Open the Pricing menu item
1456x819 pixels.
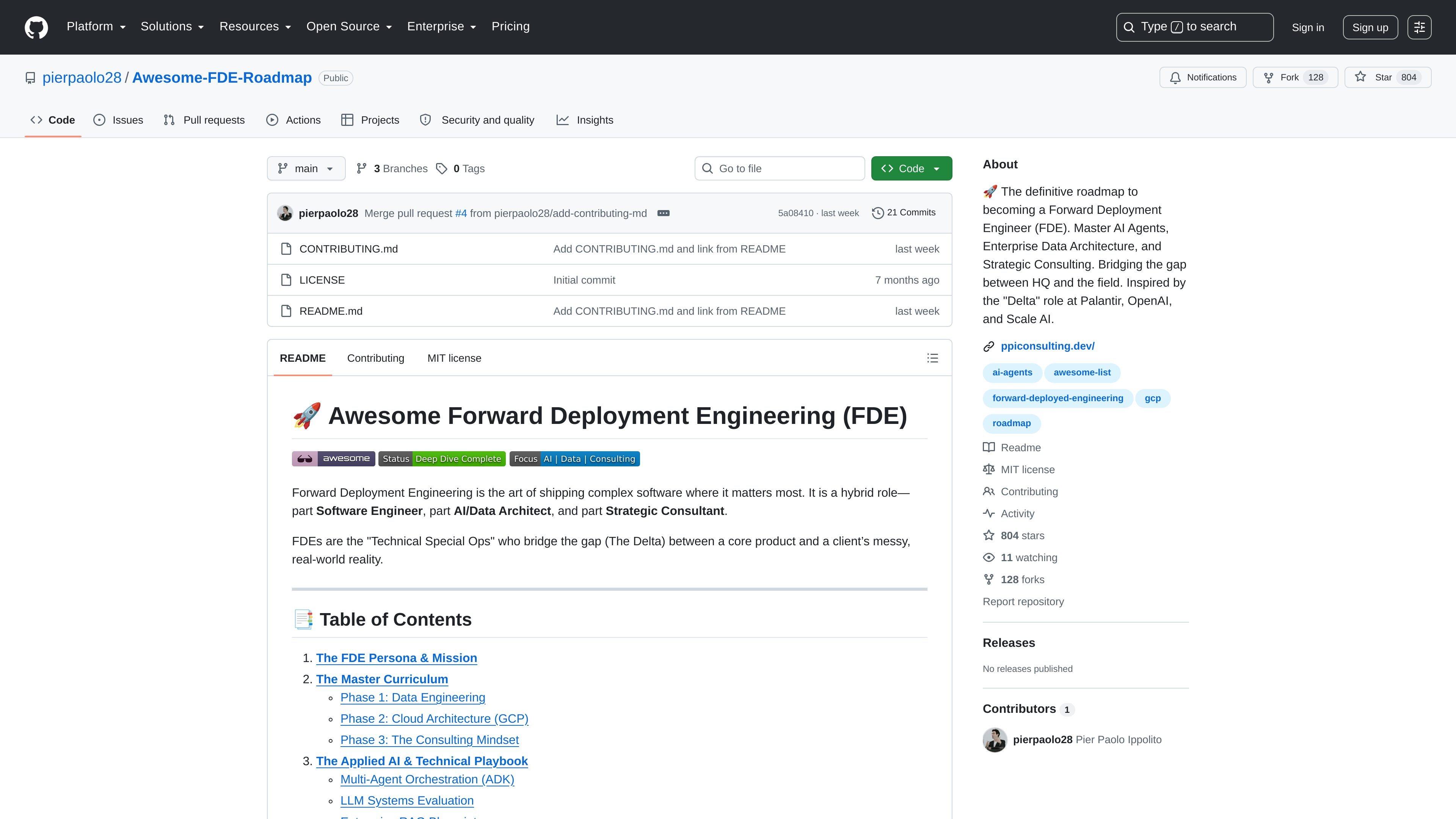coord(510,27)
